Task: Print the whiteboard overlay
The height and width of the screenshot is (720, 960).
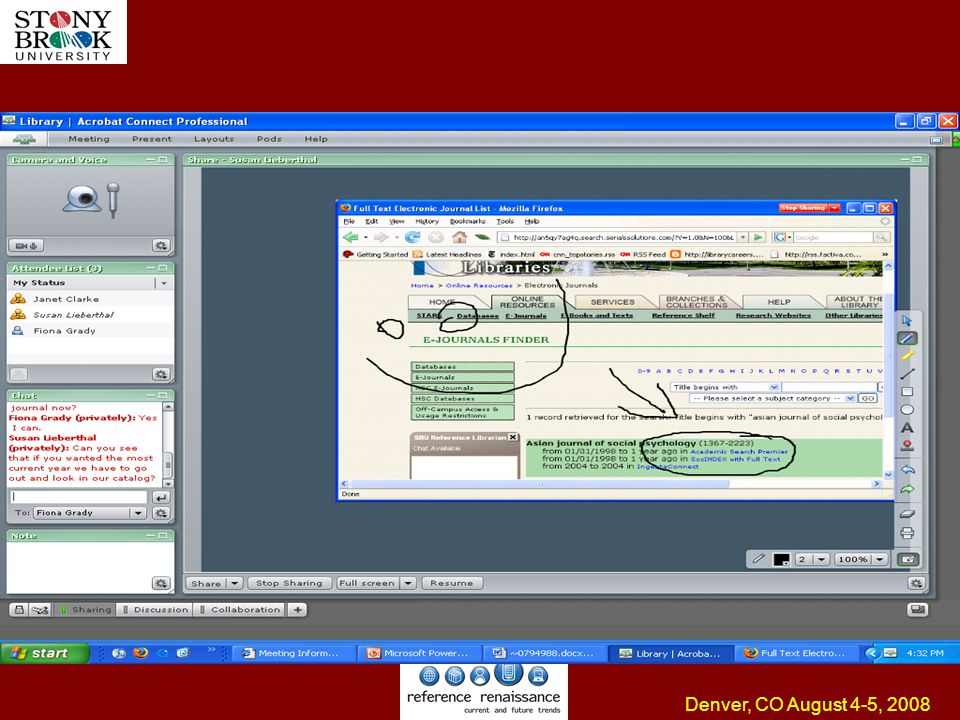Action: (x=907, y=533)
